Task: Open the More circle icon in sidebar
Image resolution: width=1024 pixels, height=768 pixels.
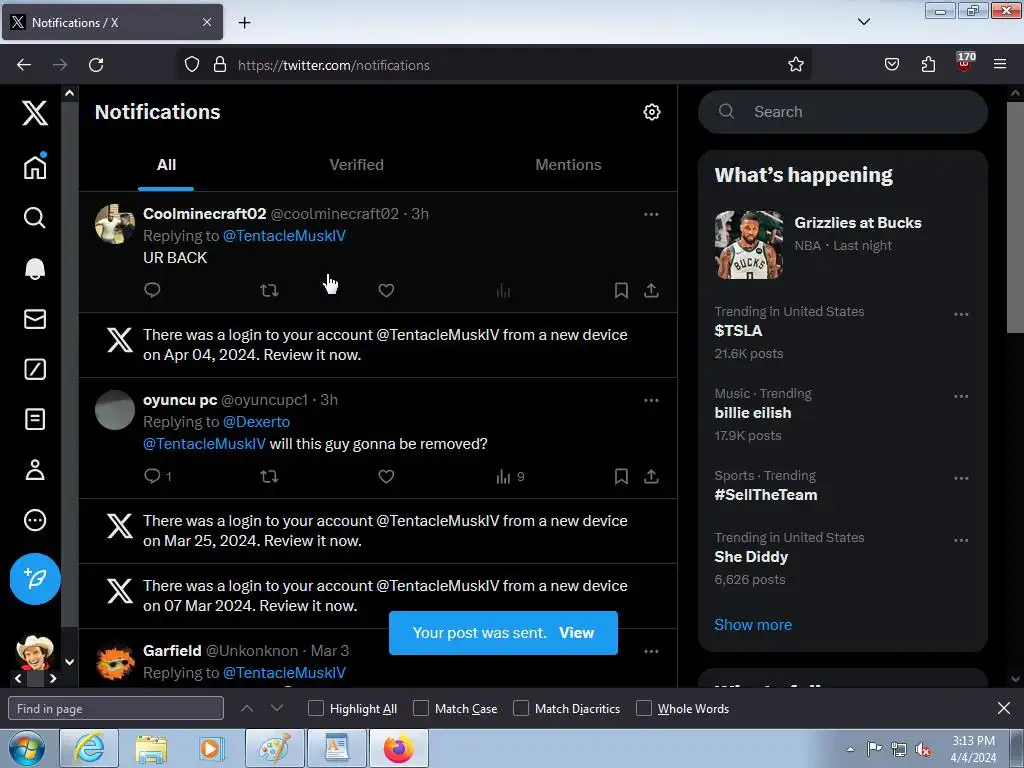Action: tap(35, 520)
